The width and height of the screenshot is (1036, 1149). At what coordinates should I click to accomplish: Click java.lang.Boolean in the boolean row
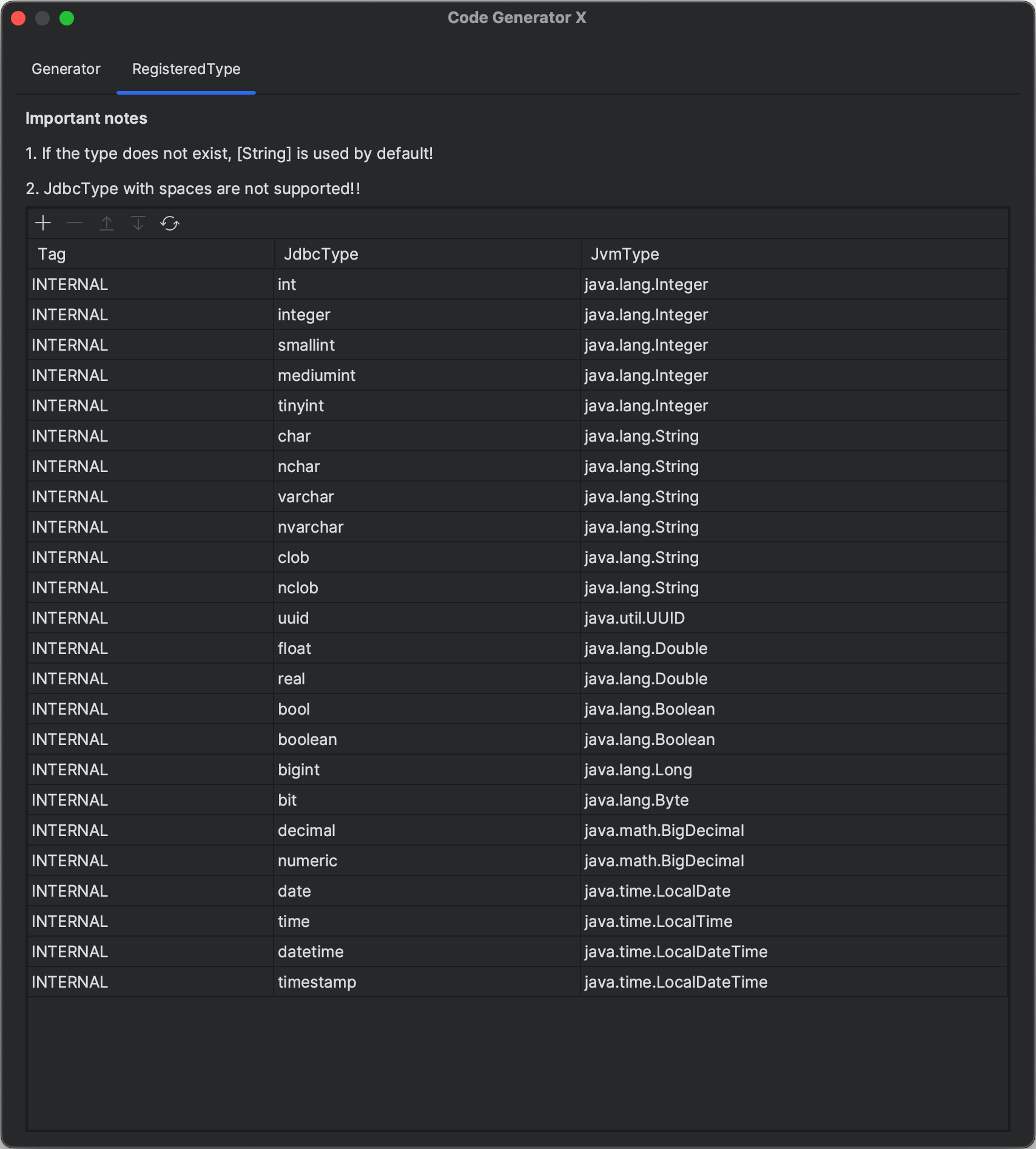click(x=794, y=740)
